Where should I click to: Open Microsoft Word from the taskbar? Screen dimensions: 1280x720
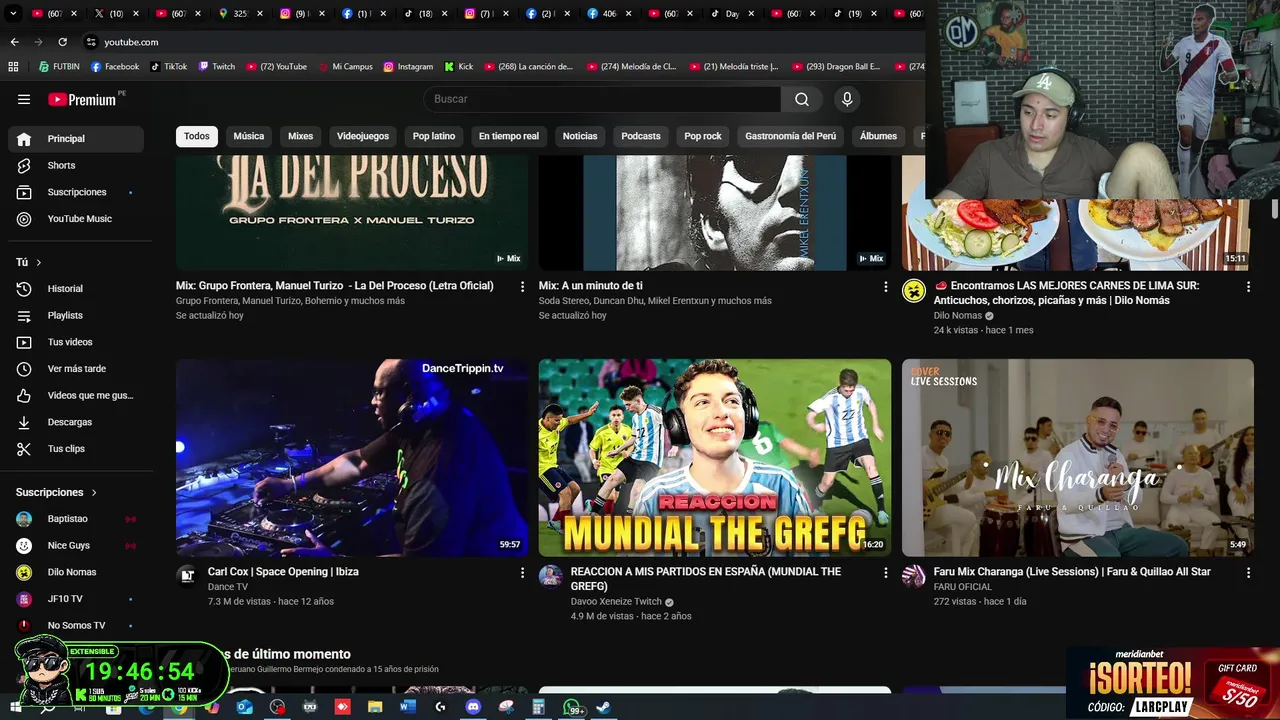coord(407,707)
